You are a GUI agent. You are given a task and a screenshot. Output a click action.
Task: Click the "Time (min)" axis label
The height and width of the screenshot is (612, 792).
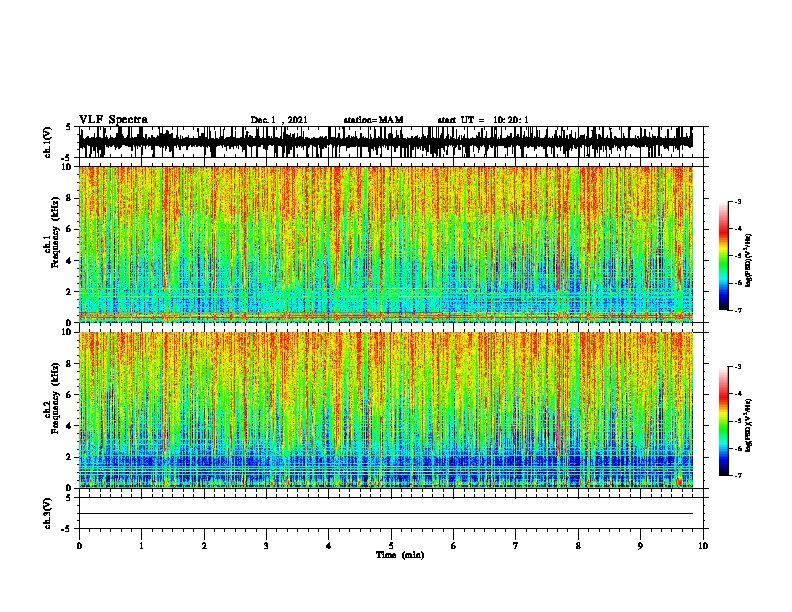tap(400, 555)
